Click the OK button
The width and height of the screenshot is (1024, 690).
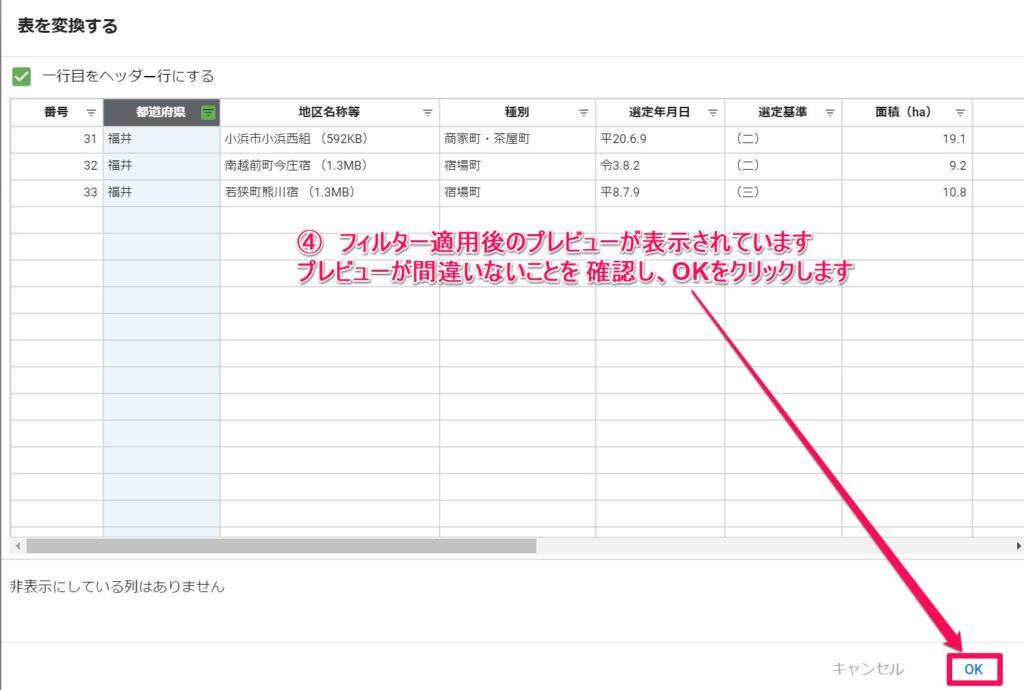(x=974, y=669)
